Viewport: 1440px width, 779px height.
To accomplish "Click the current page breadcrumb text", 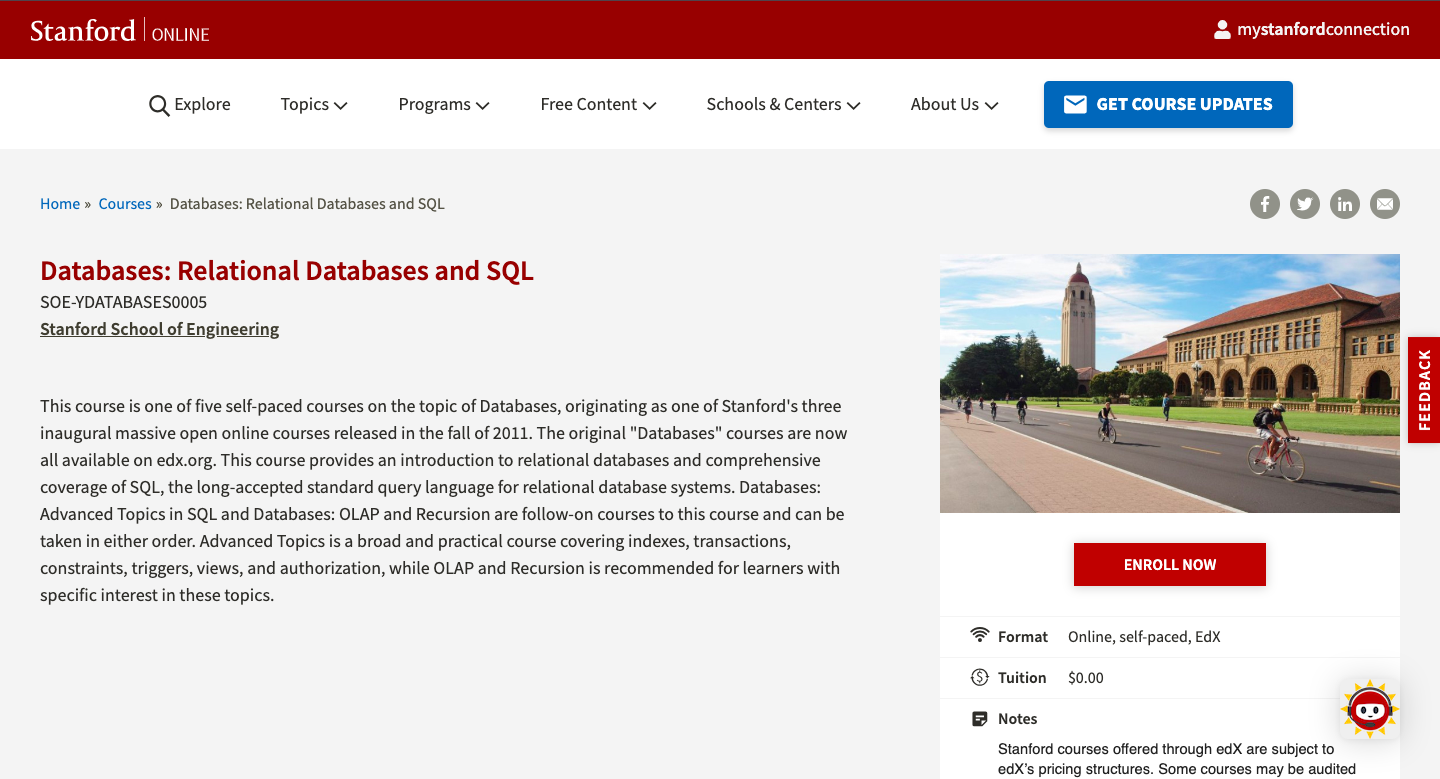I will (x=307, y=204).
